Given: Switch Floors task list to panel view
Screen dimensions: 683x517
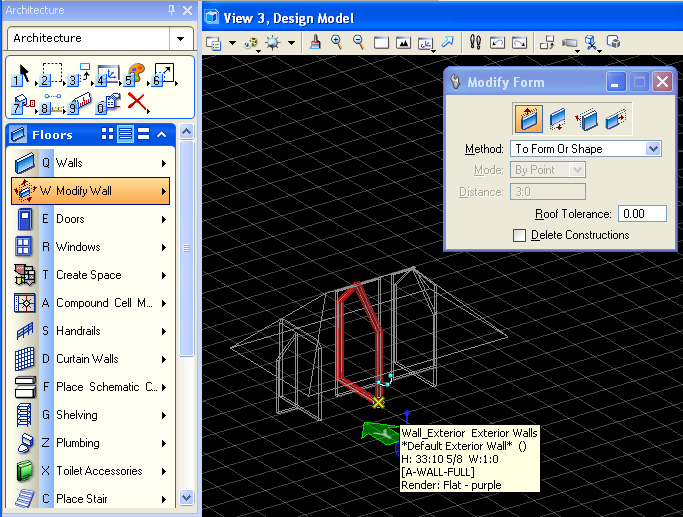Looking at the screenshot, I should 143,134.
